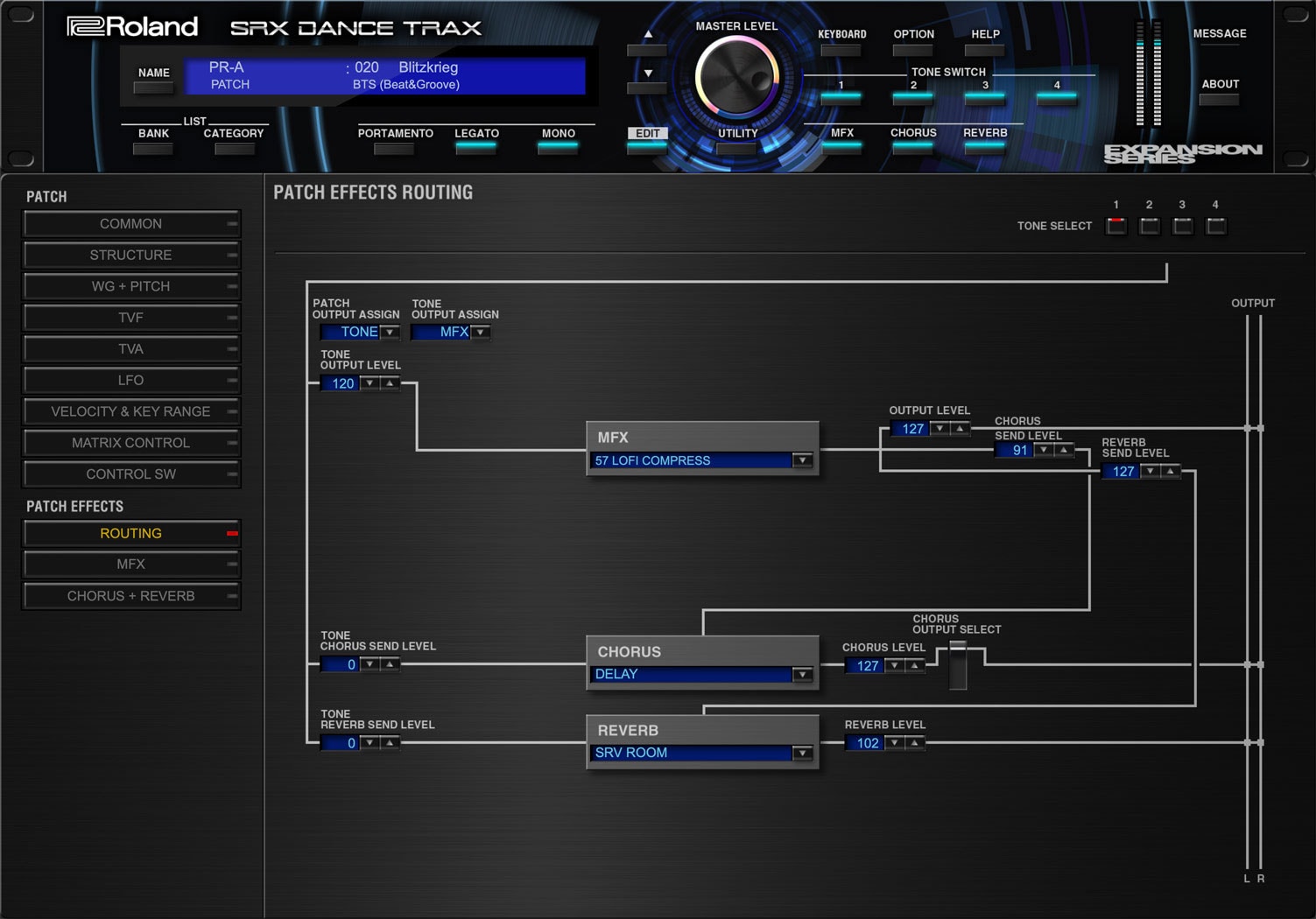Screen dimensions: 1316x919
Task: Toggle Tone Switch 3
Action: [985, 96]
